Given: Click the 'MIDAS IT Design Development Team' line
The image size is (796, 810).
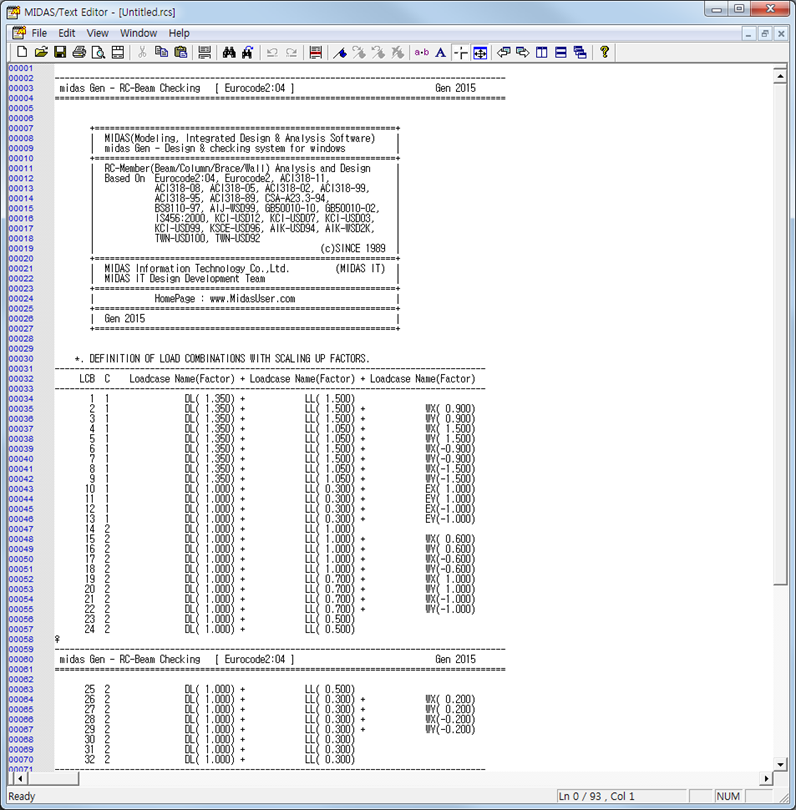Looking at the screenshot, I should [x=185, y=278].
